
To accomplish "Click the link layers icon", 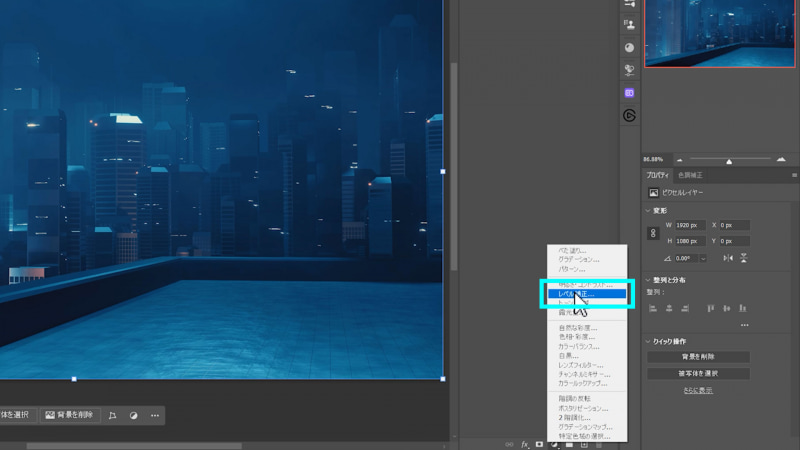I will 509,445.
